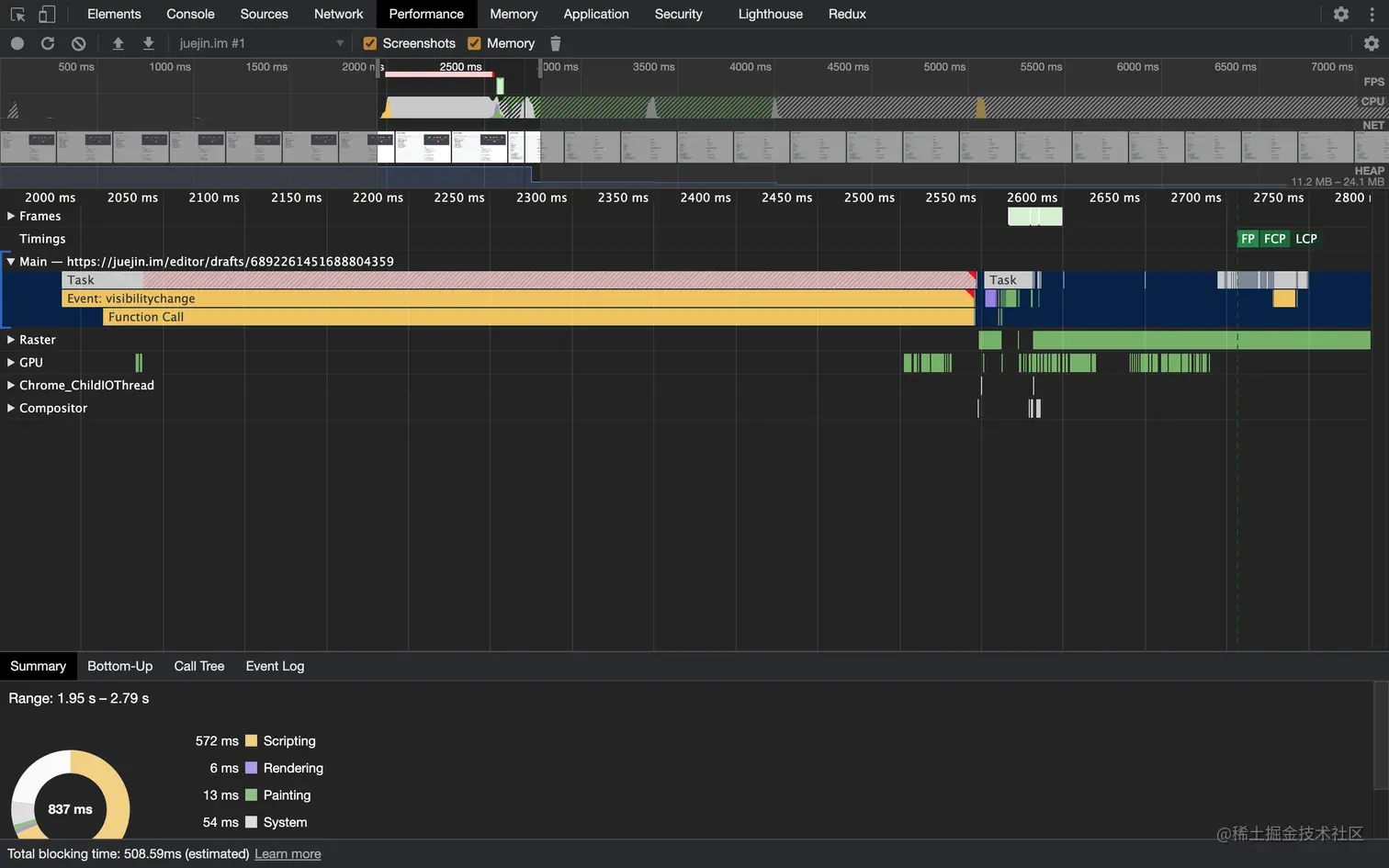Select the FP timing marker
This screenshot has height=868, width=1389.
[1248, 239]
